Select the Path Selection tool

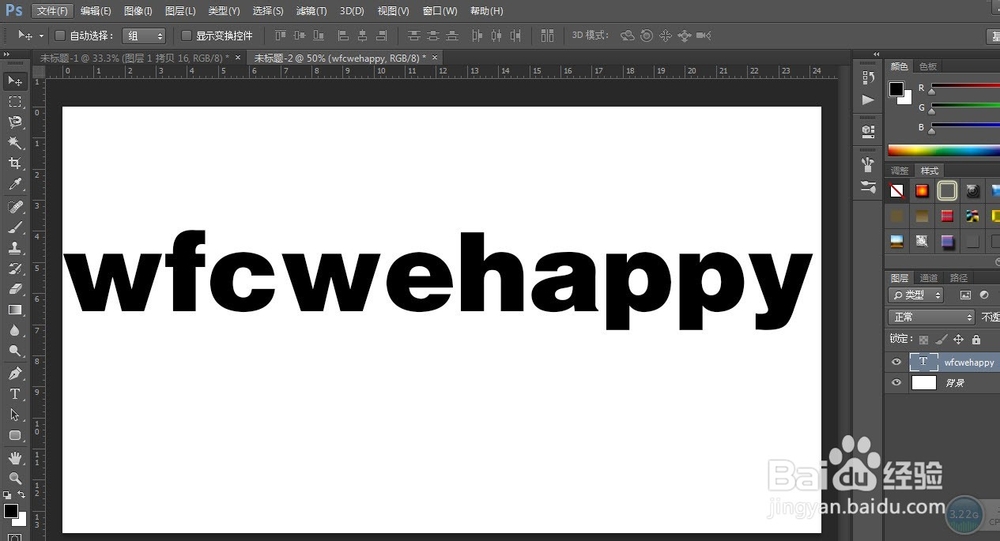[15, 415]
